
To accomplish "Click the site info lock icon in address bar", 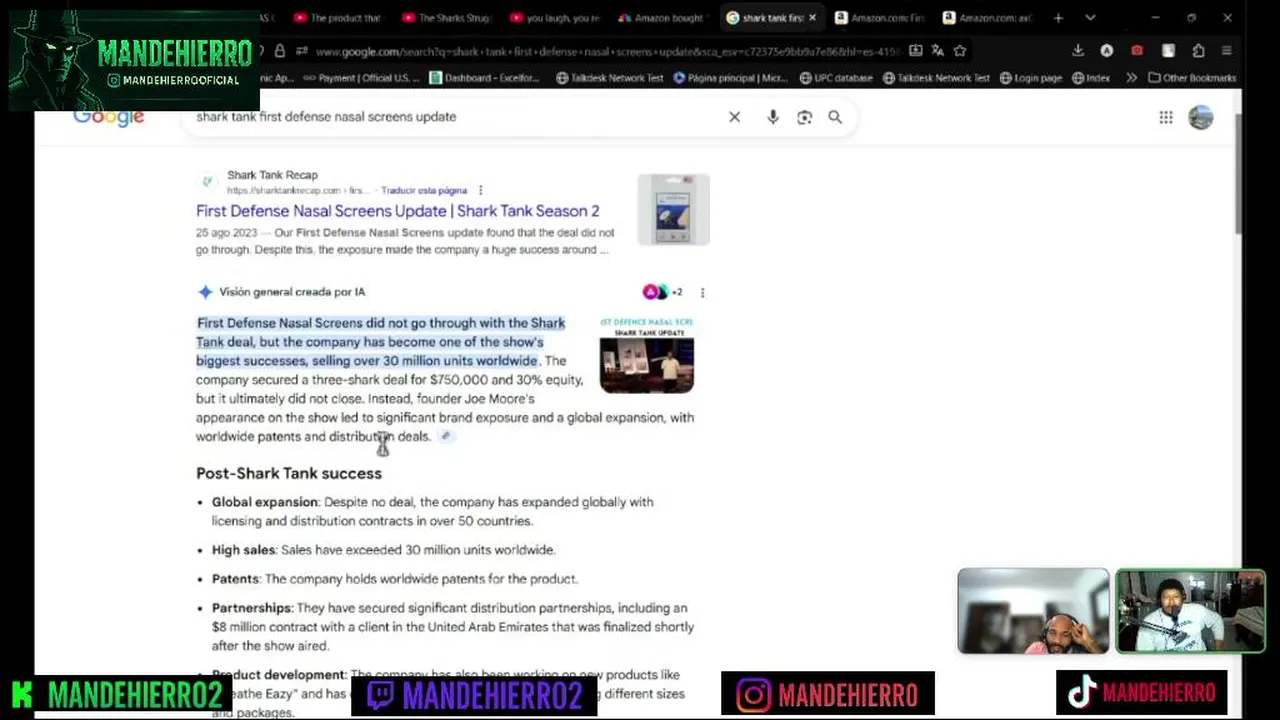I will pos(279,51).
